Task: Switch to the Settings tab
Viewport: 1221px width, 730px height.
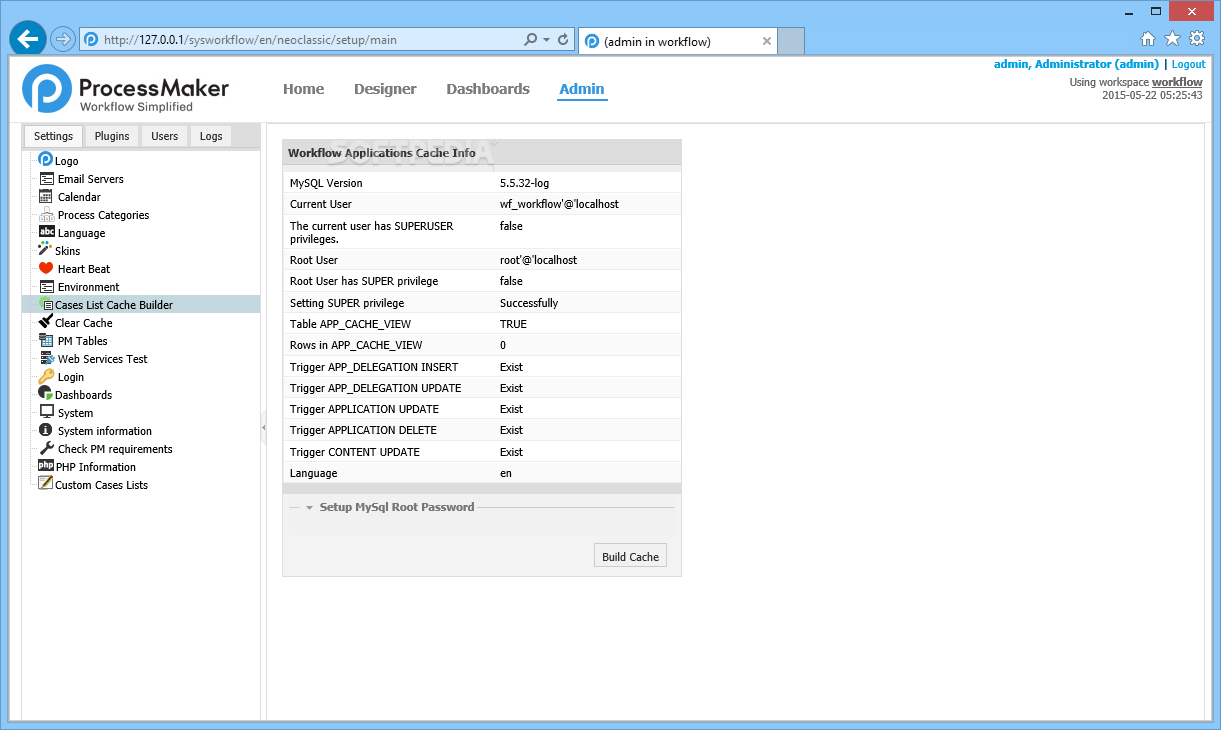Action: coord(53,136)
